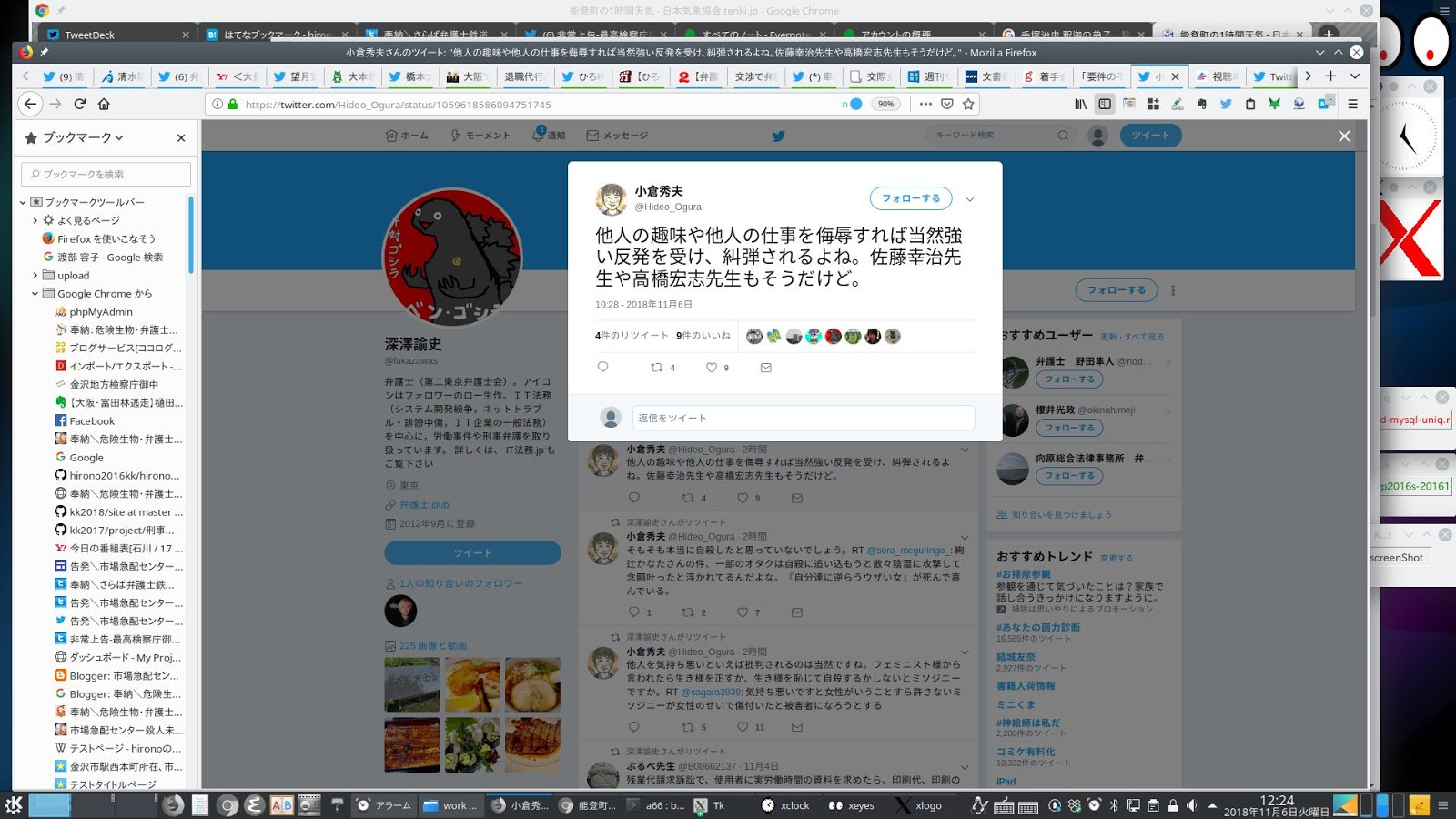1456x819 pixels.
Task: Collapse ブックマークツールバー tree node
Action: coord(23,202)
